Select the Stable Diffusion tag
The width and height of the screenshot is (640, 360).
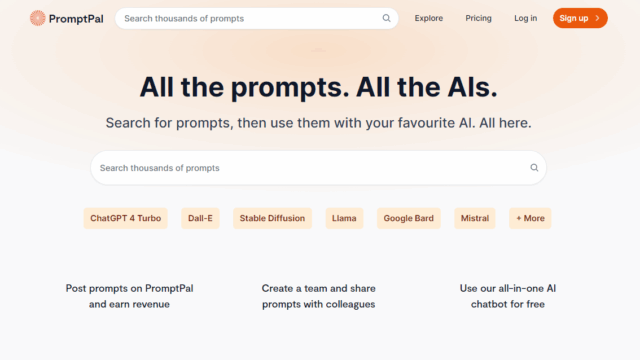[x=272, y=218]
